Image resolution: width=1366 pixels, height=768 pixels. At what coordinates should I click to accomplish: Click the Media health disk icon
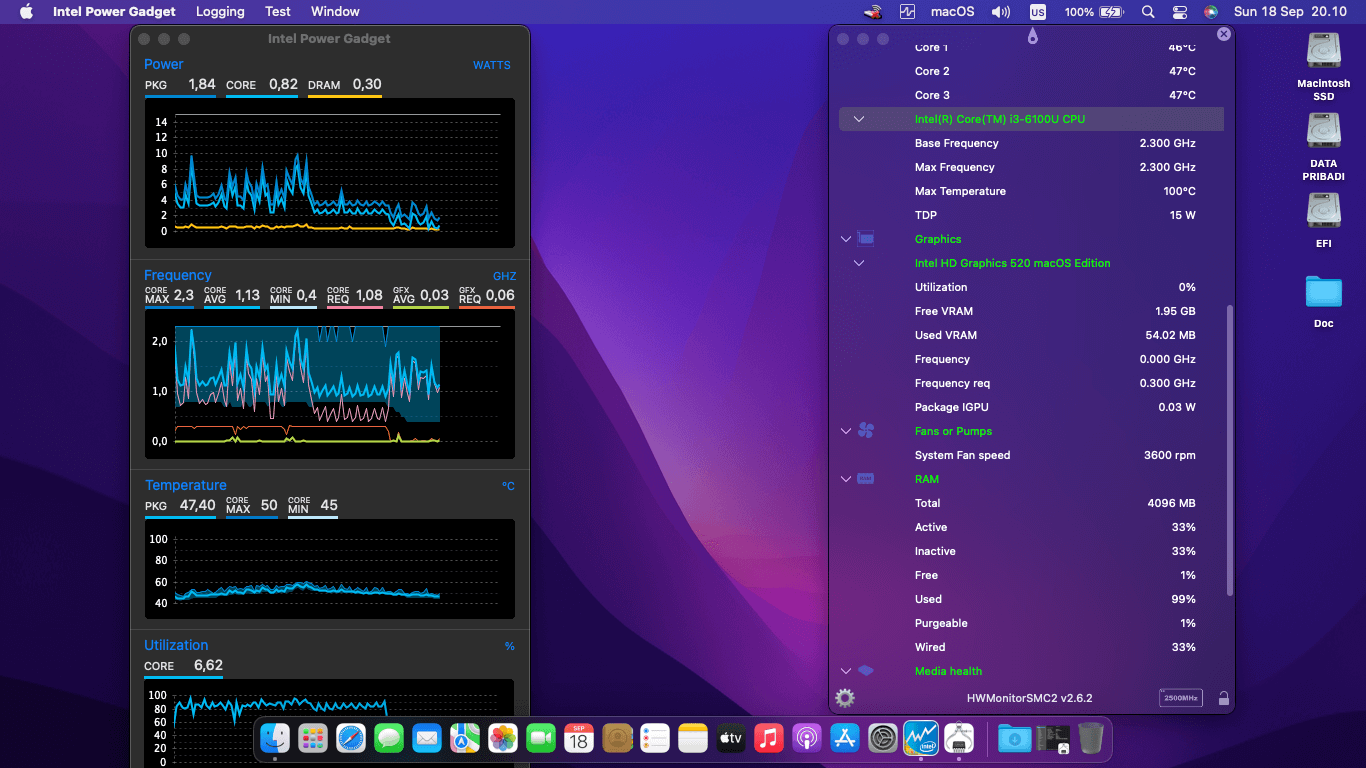[x=866, y=671]
